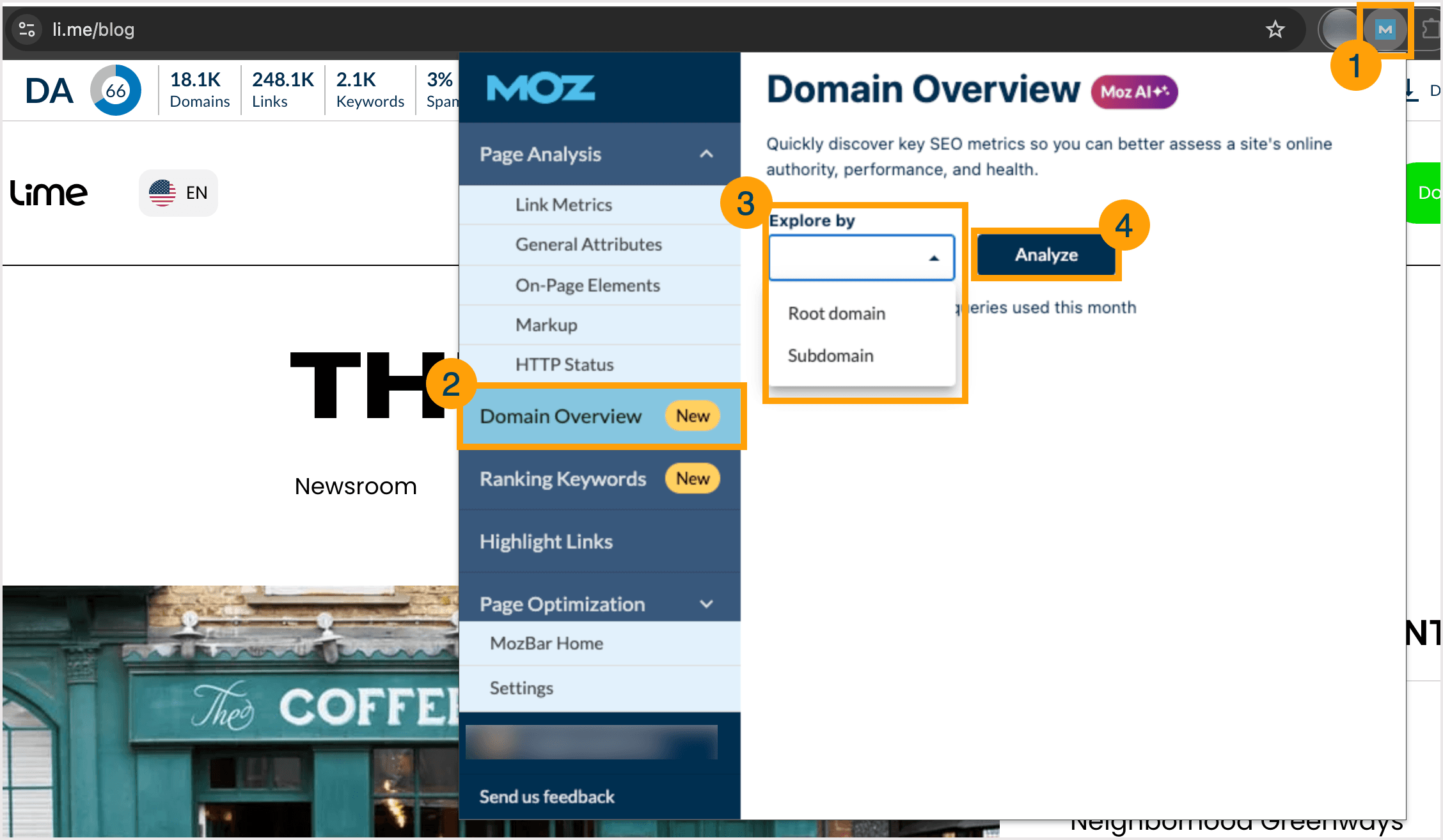Image resolution: width=1443 pixels, height=840 pixels.
Task: Bookmark this page with the star icon
Action: pyautogui.click(x=1275, y=29)
